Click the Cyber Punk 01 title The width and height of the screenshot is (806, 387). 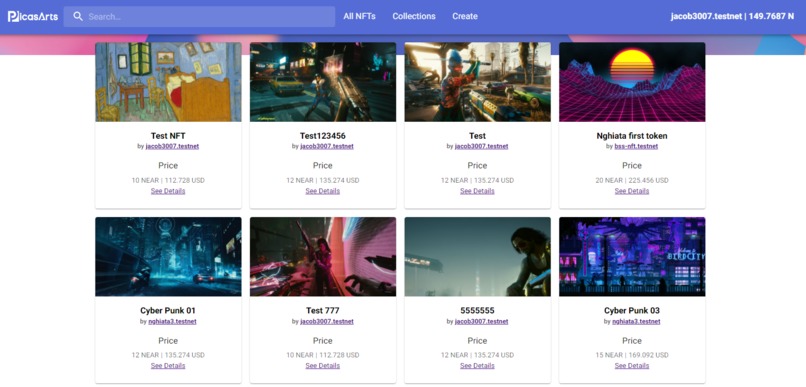coord(168,311)
